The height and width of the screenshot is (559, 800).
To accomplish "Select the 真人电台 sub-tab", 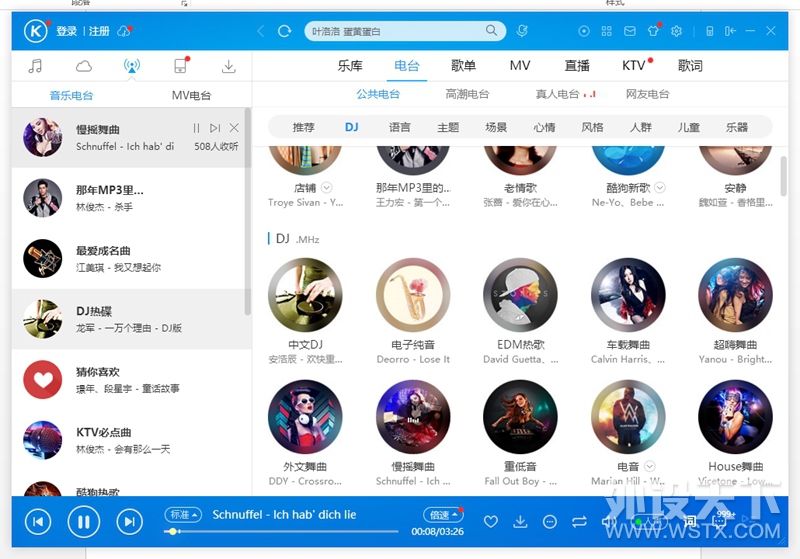I will 557,94.
